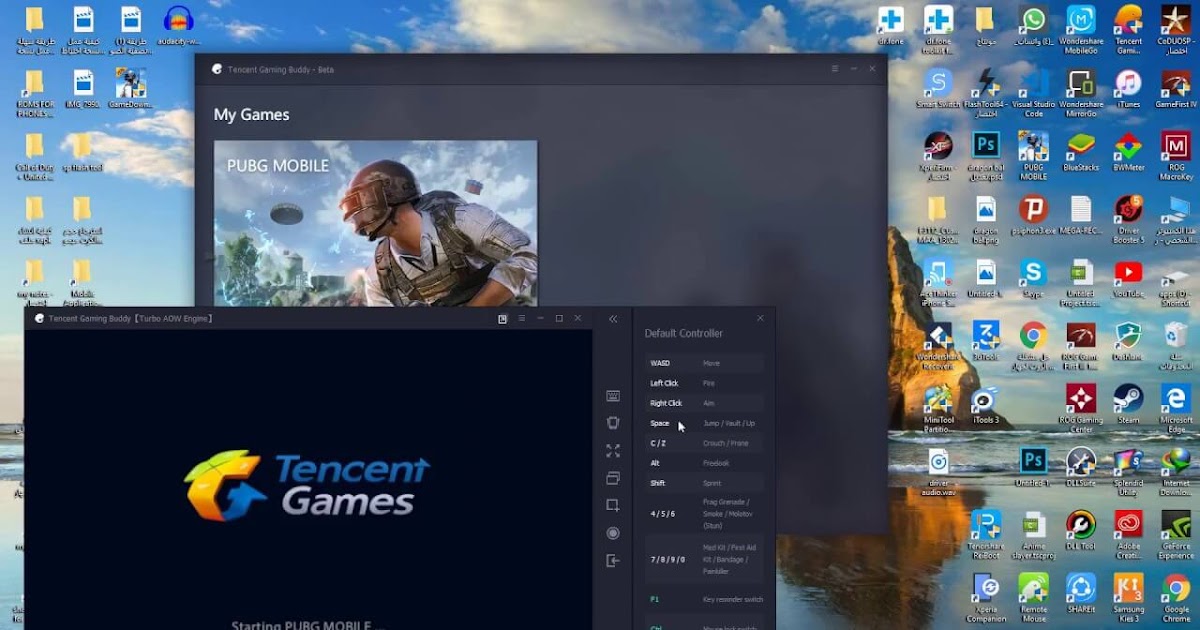Open the Skype desktop shortcut
The image size is (1200, 630).
[1033, 278]
